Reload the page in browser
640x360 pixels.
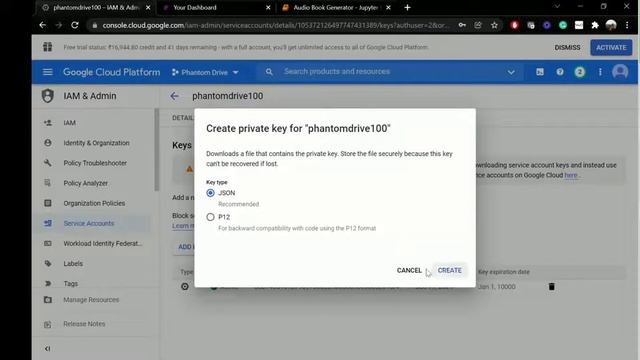coord(75,25)
